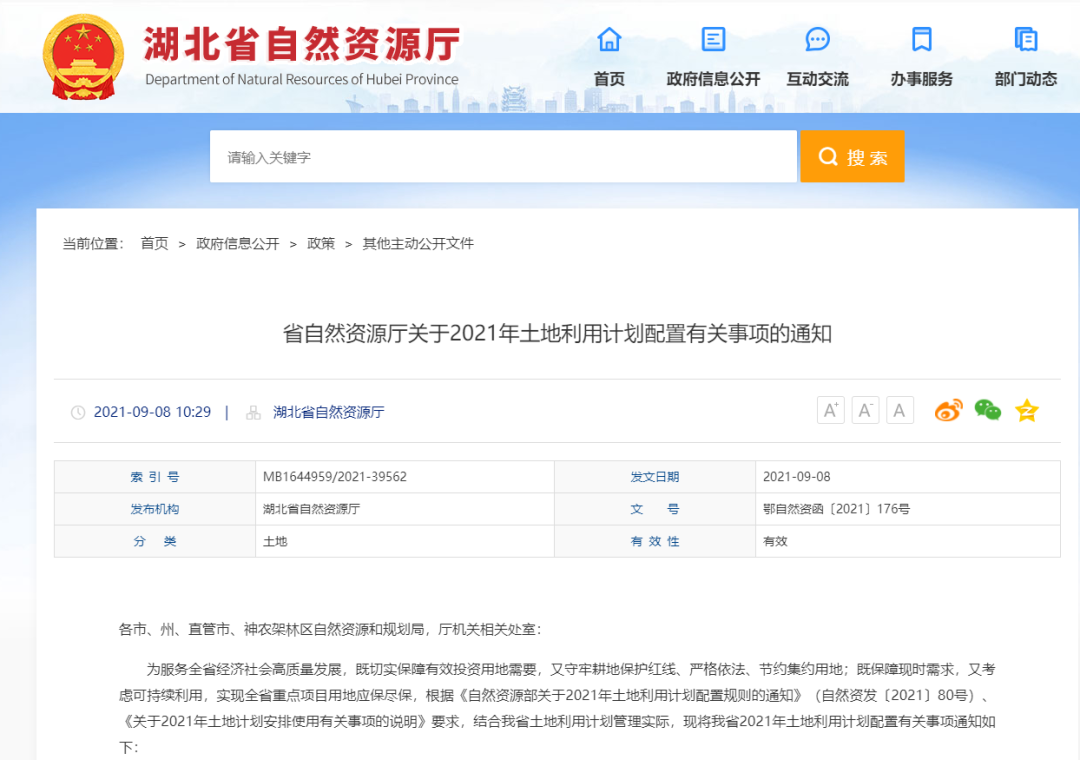Click the national emblem logo
The width and height of the screenshot is (1080, 760).
tap(82, 56)
